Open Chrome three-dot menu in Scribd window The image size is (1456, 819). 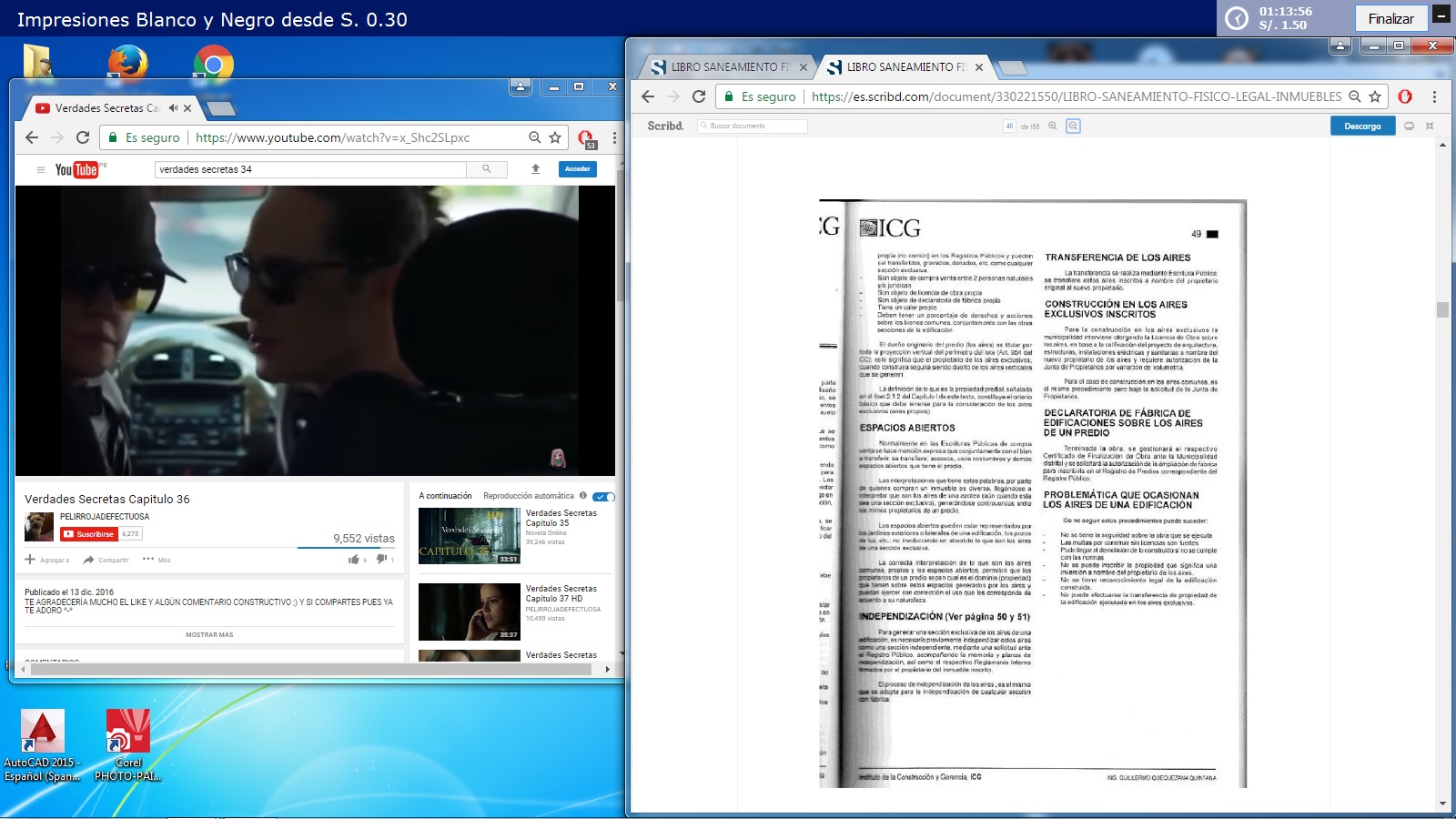click(x=1434, y=96)
